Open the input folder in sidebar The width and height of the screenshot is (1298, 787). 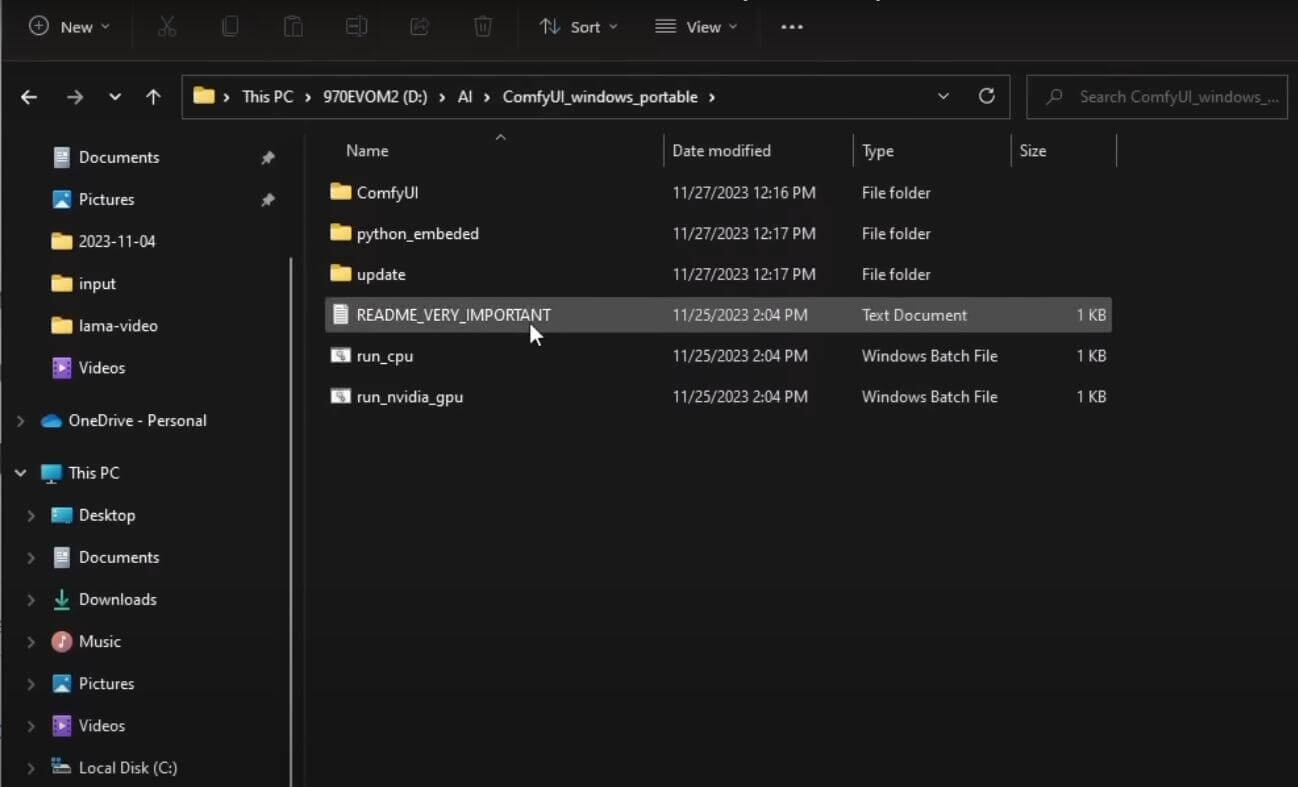pos(97,283)
